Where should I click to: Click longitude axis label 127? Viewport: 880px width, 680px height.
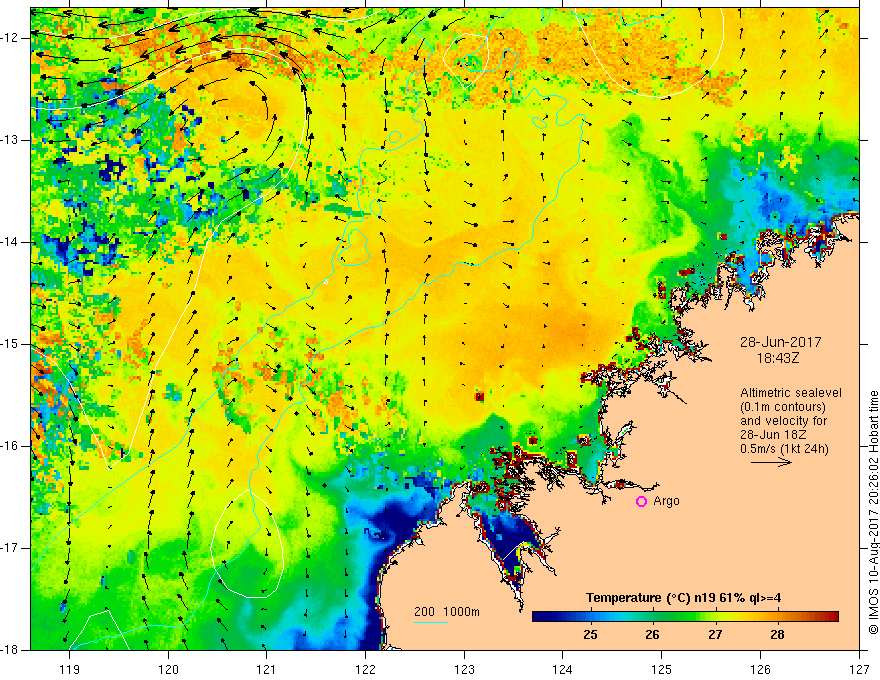point(859,669)
